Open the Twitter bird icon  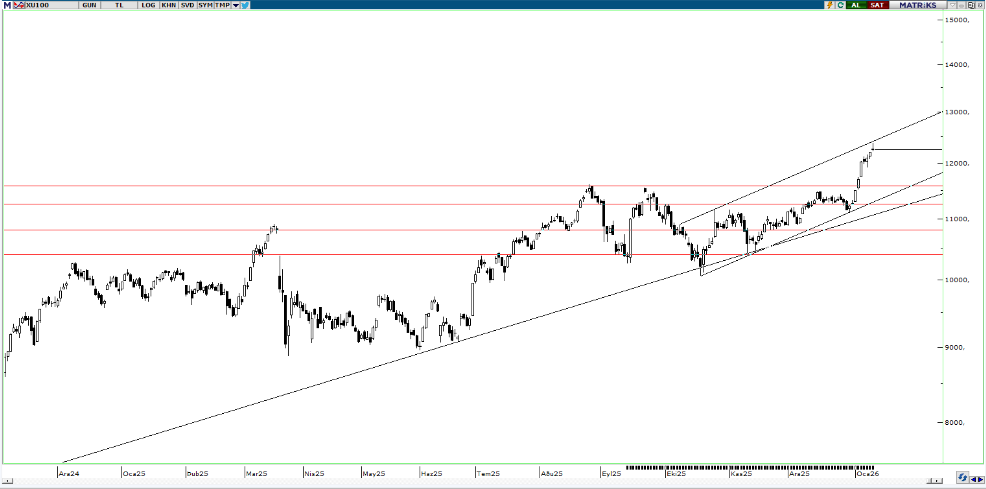[246, 5]
